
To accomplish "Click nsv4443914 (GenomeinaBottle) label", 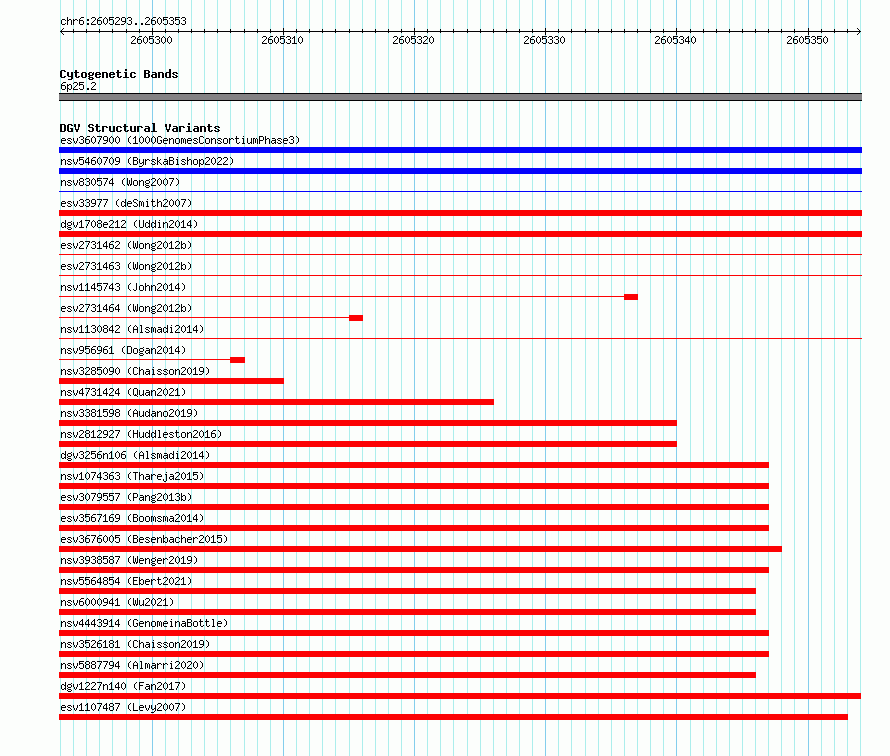I will [x=144, y=623].
